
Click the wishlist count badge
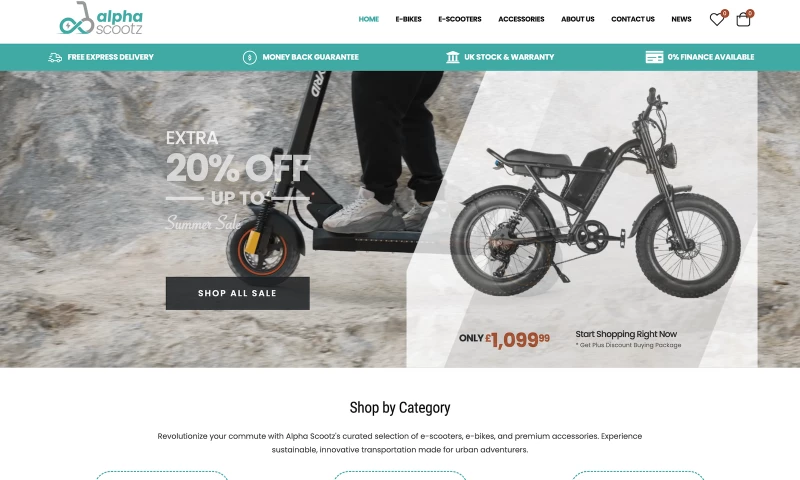tap(724, 13)
